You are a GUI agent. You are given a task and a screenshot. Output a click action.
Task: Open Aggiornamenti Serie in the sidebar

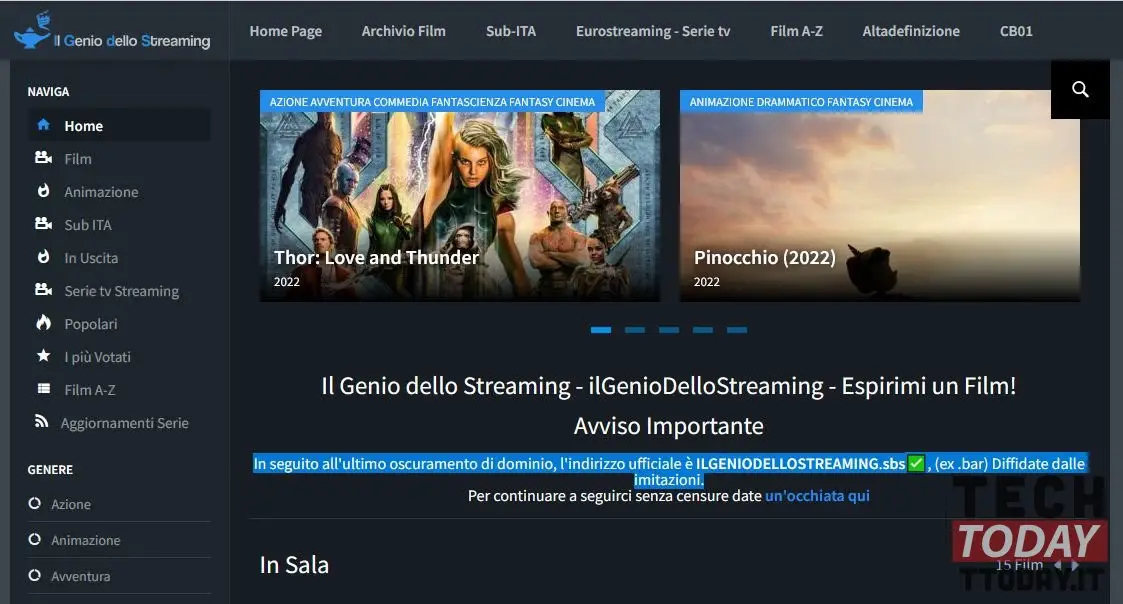[125, 423]
